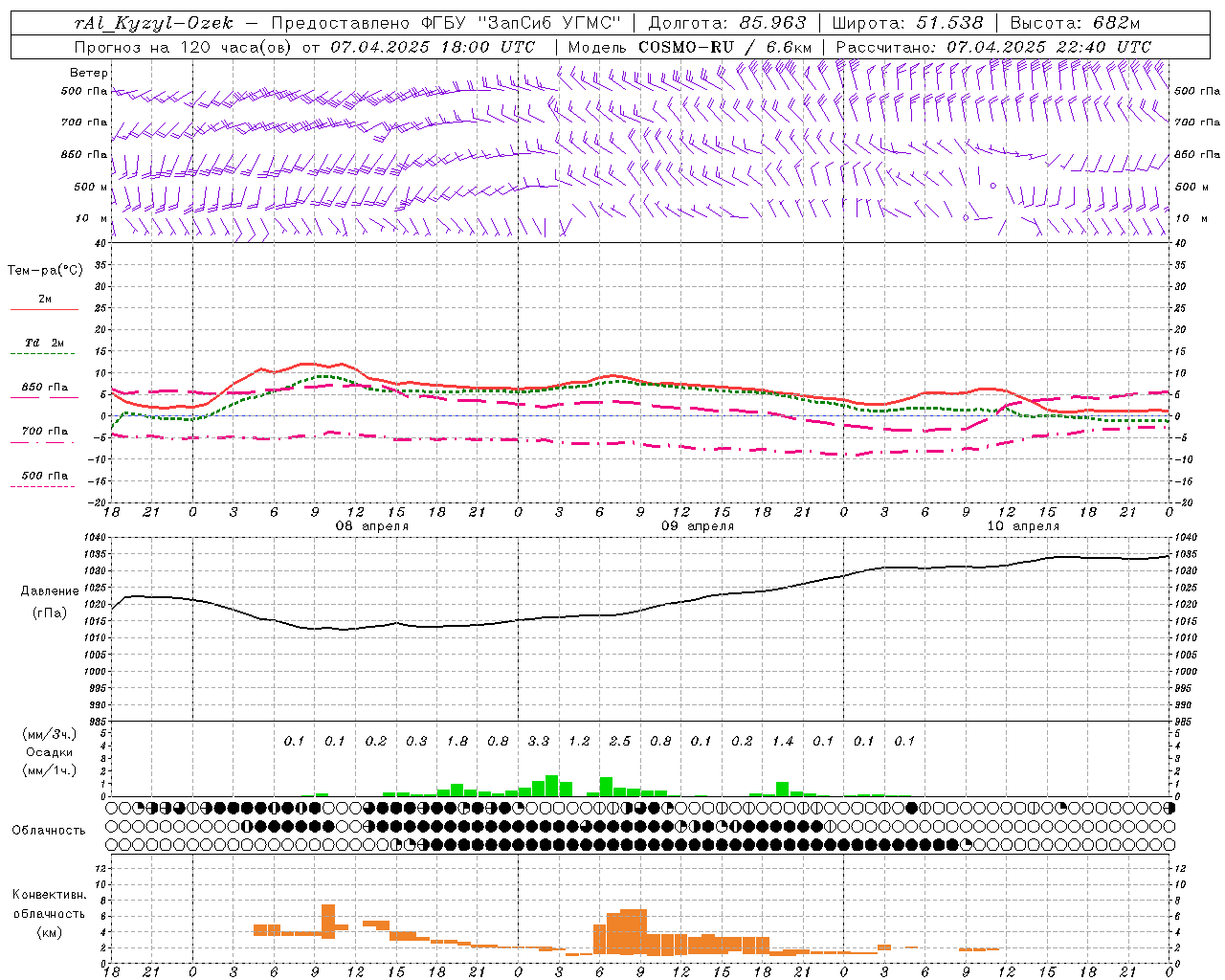Select the 08 апреля date marker

point(371,526)
